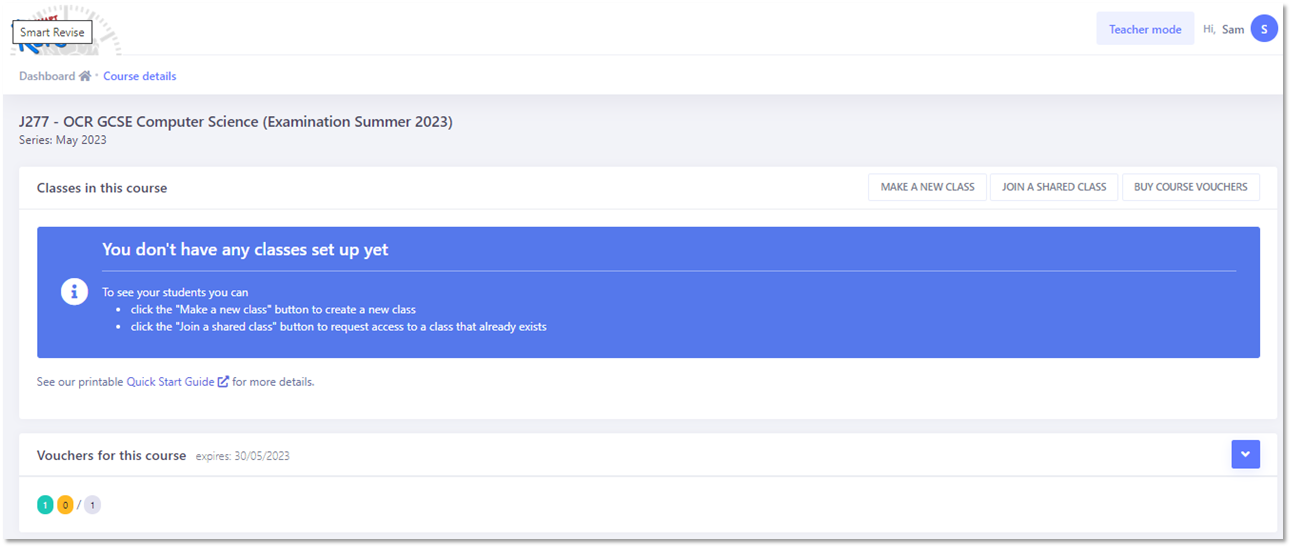Click the Series: May 2023 text

62,140
